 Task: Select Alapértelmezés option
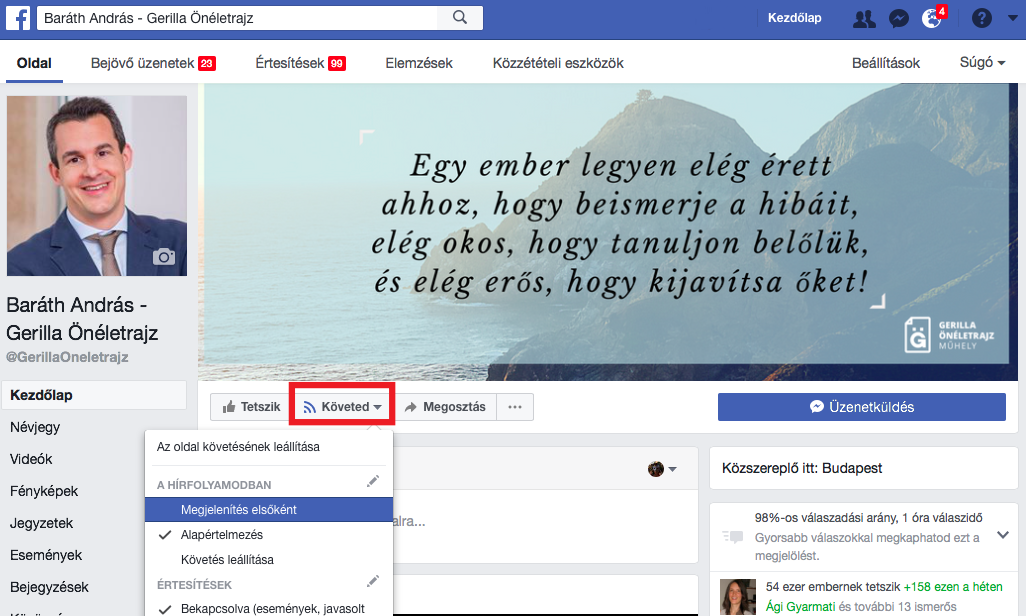[269, 534]
